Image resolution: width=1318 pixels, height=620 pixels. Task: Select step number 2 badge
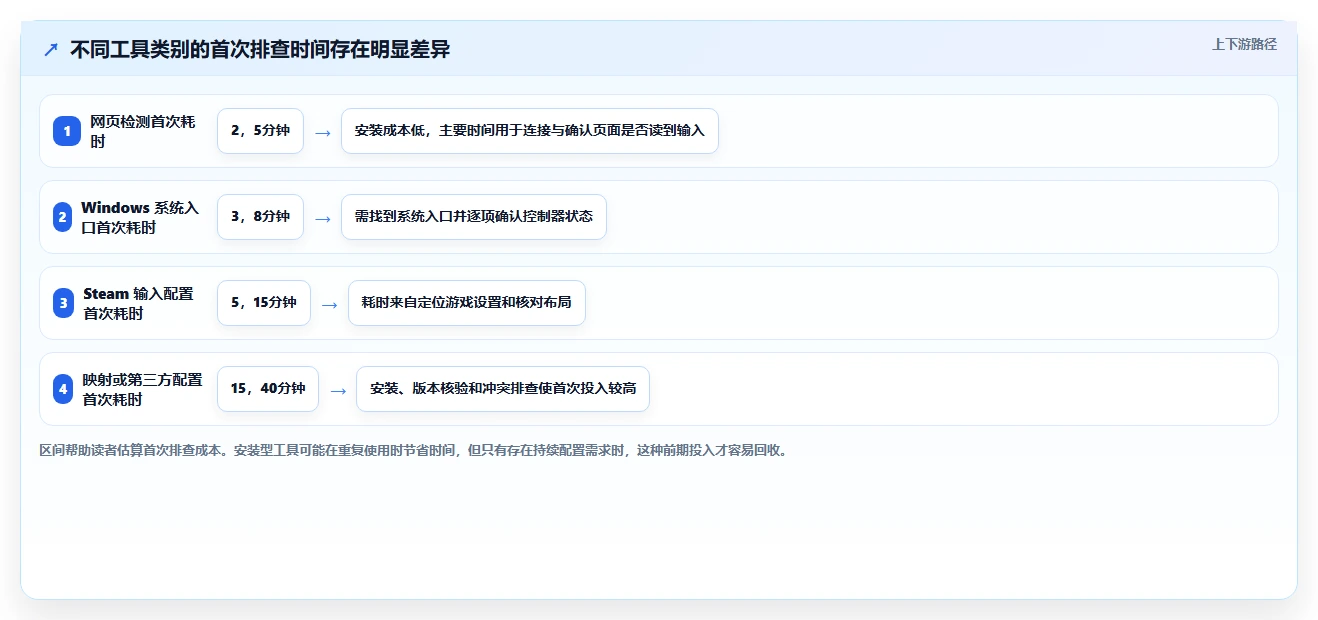(x=63, y=217)
